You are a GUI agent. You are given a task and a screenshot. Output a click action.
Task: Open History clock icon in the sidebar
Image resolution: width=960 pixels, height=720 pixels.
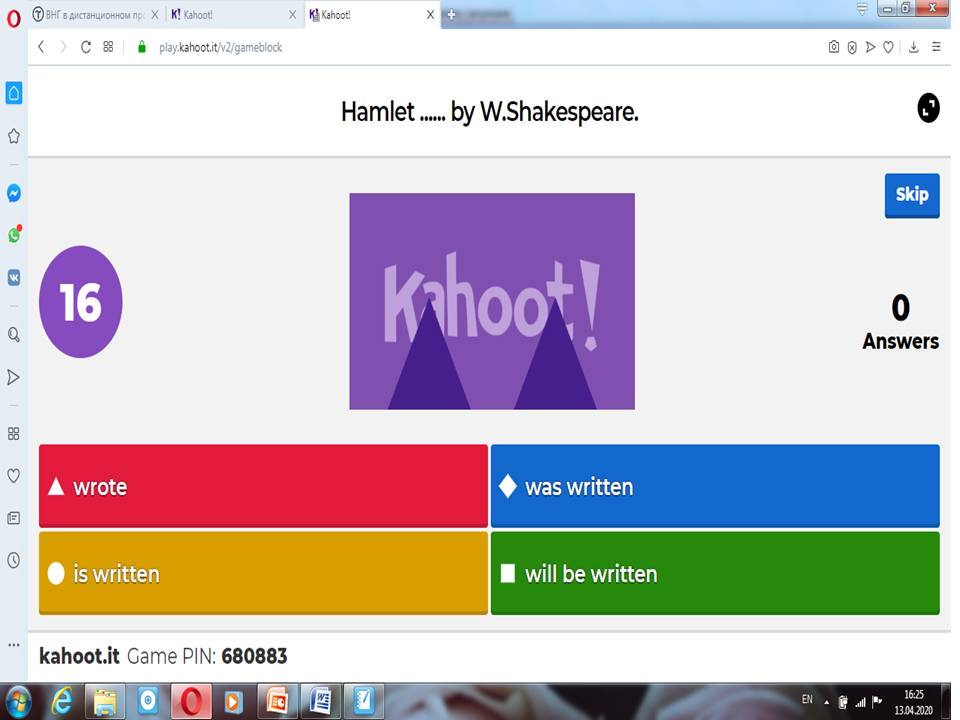14,561
